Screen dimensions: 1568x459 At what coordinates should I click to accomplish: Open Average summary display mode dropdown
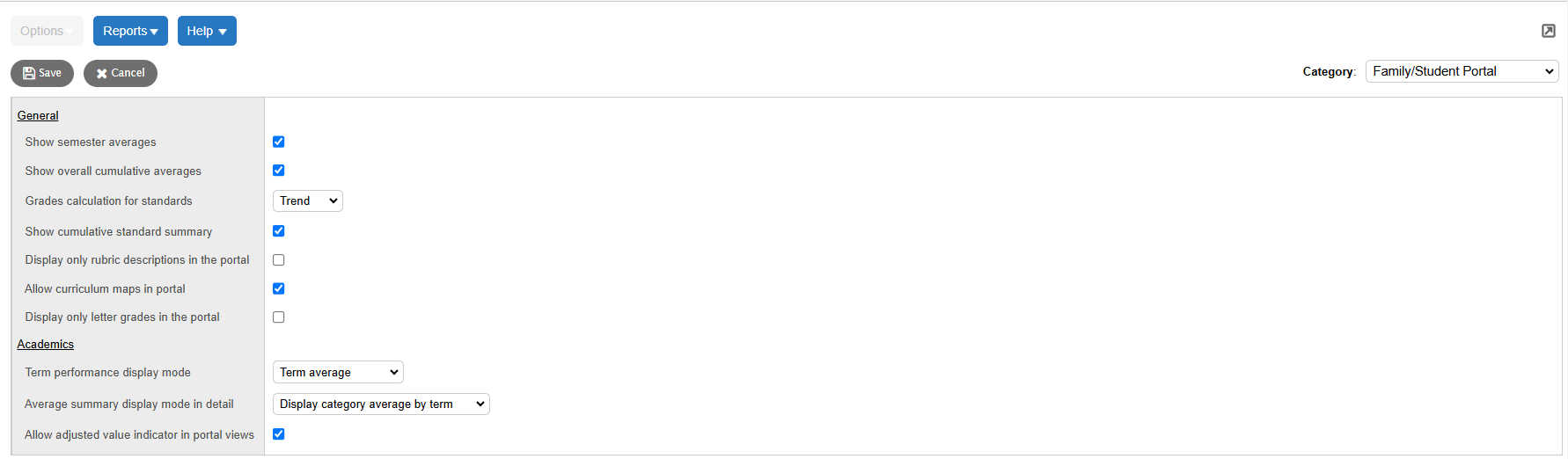pos(381,404)
